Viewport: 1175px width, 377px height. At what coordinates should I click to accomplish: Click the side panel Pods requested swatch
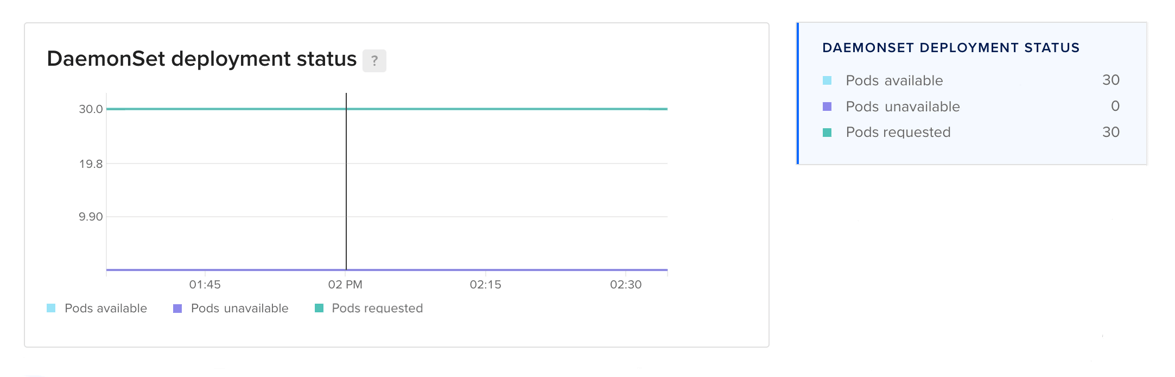[x=827, y=132]
